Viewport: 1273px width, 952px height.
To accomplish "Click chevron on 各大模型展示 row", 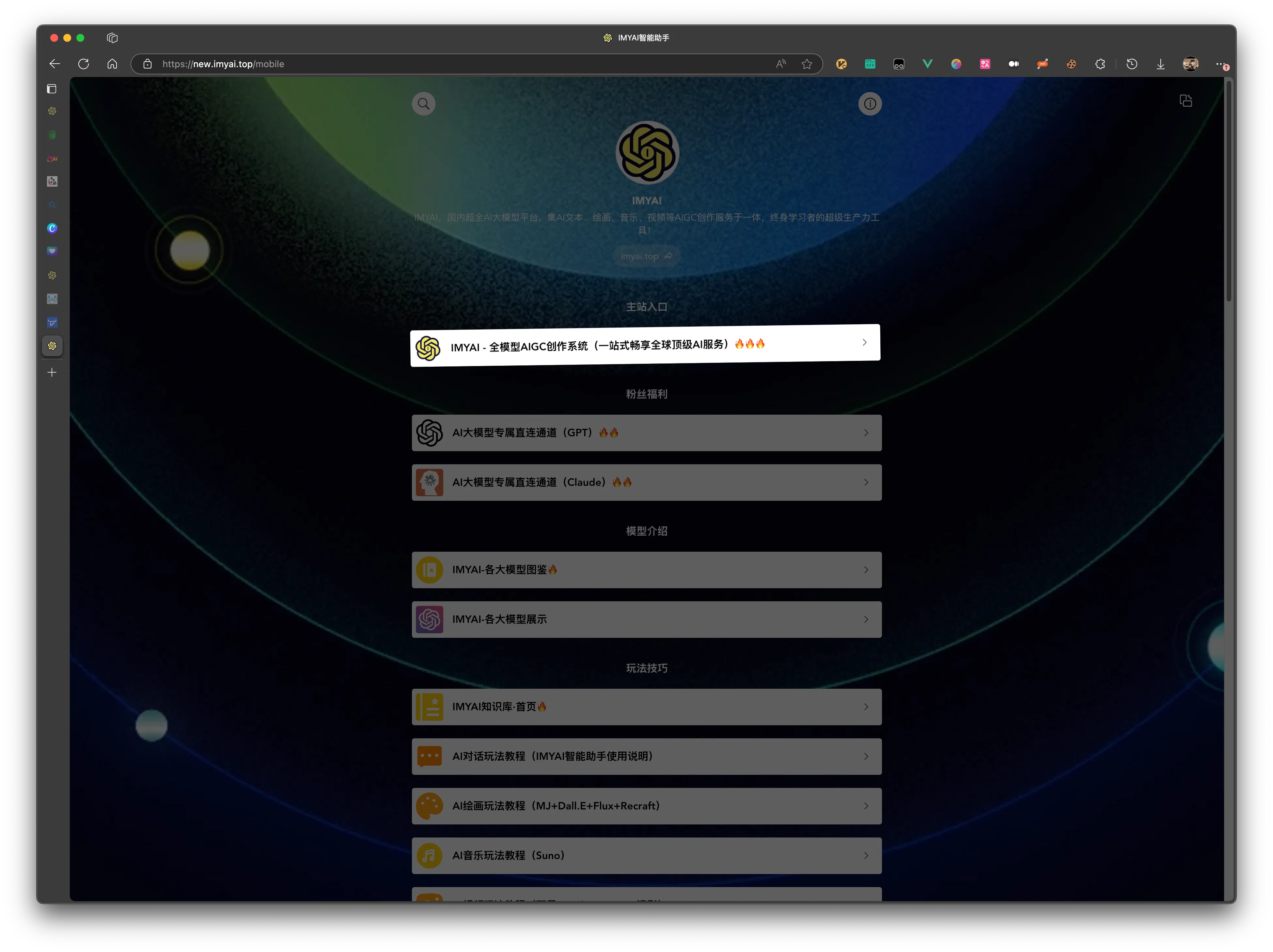I will tap(866, 619).
